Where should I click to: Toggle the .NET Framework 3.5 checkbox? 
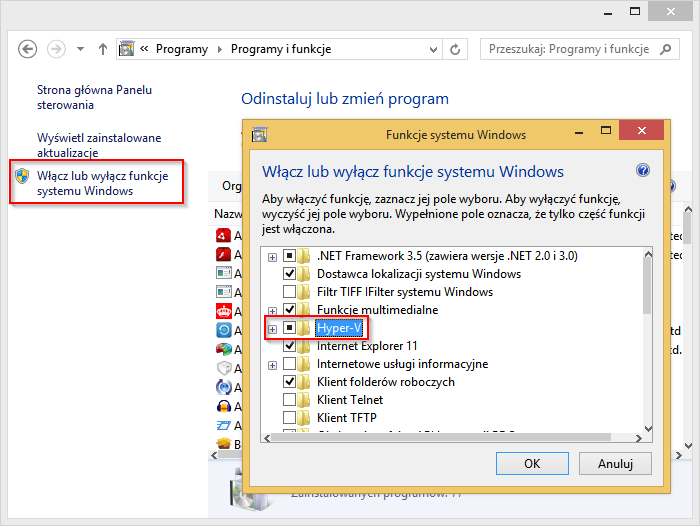click(289, 256)
